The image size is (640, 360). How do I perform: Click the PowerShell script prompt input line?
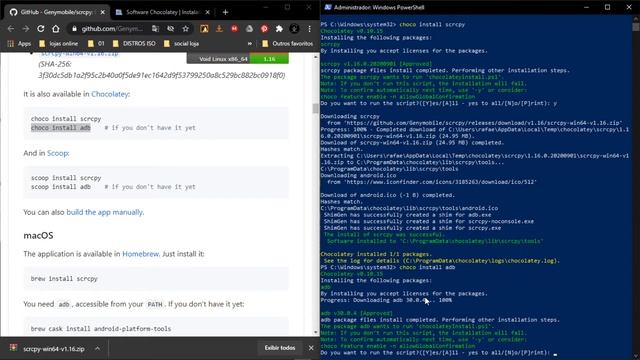439,353
